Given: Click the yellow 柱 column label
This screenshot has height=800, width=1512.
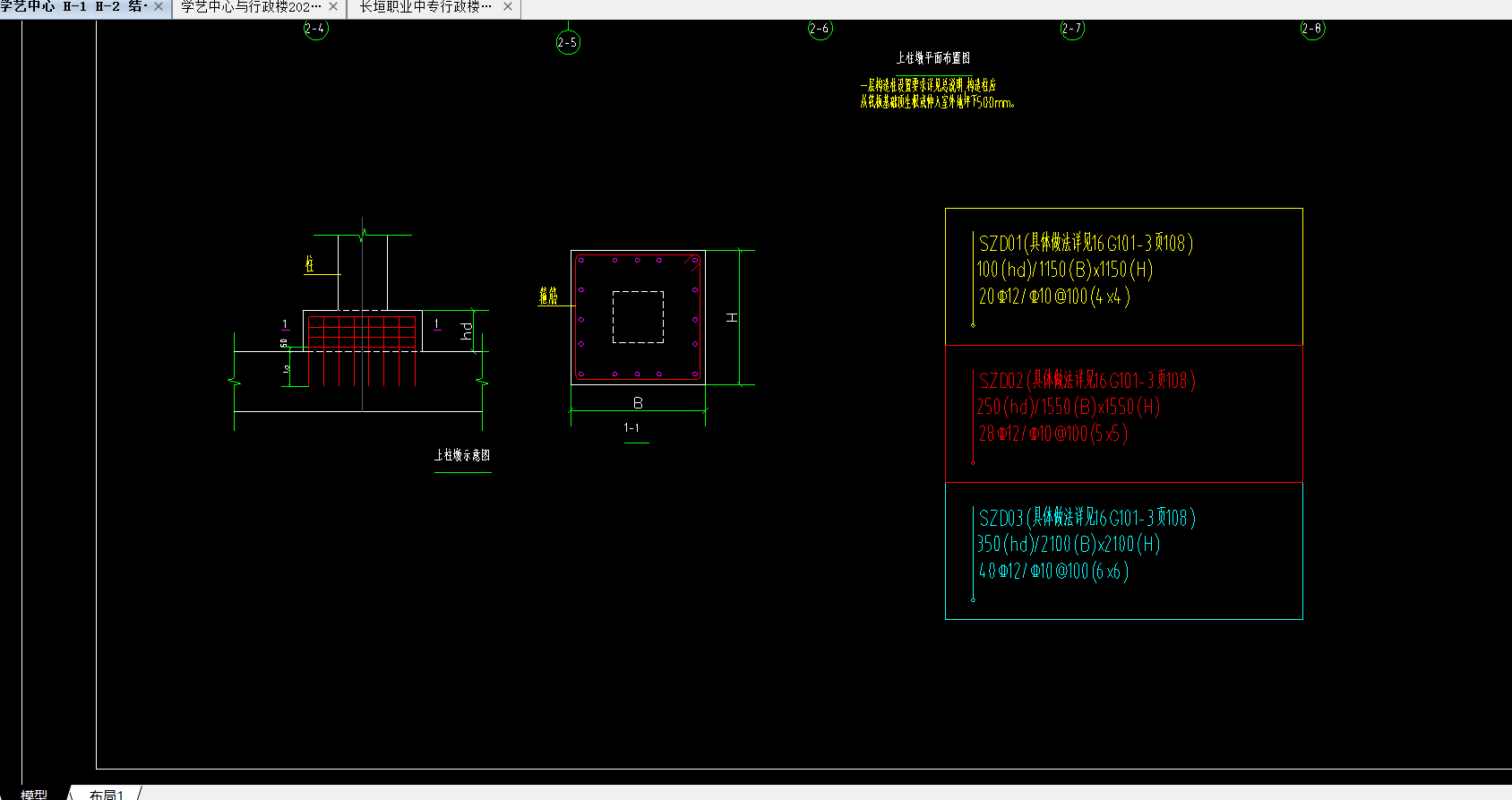Looking at the screenshot, I should [x=309, y=264].
